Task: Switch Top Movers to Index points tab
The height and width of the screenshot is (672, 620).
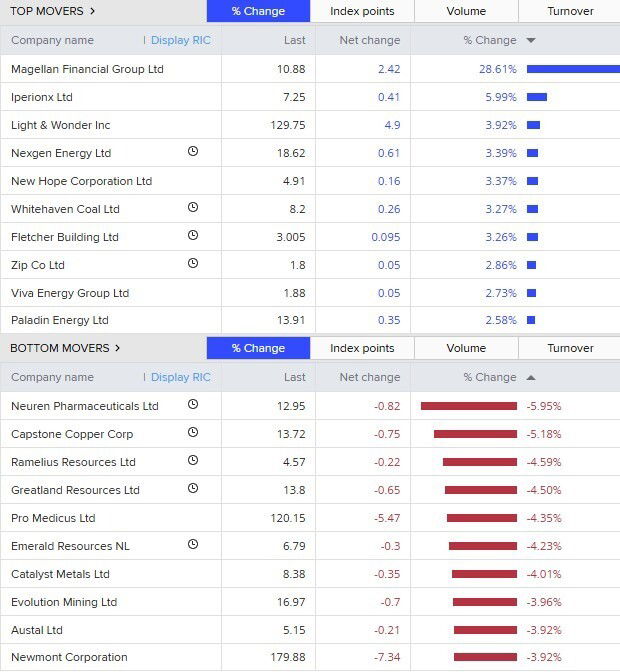Action: [362, 11]
